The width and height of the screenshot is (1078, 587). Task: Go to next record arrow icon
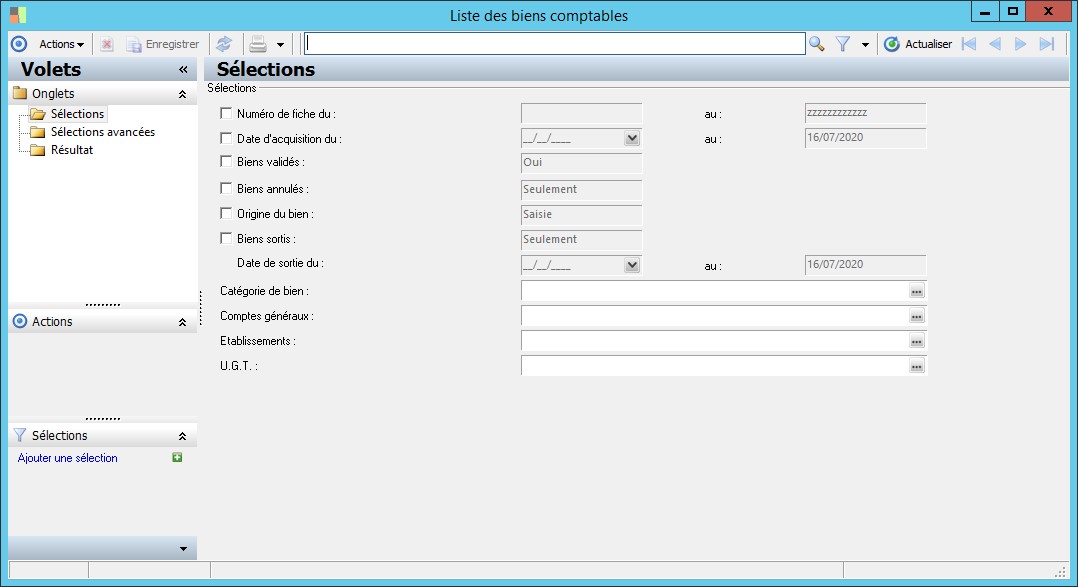click(x=1021, y=44)
